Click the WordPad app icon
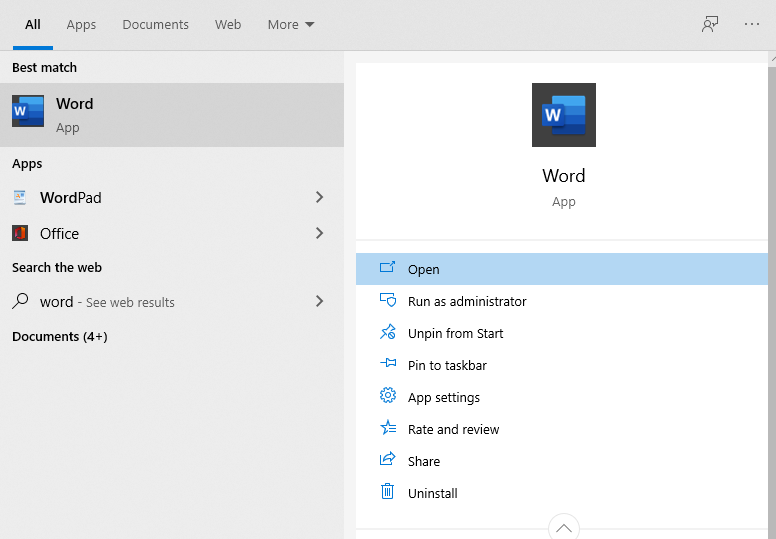 pos(20,197)
